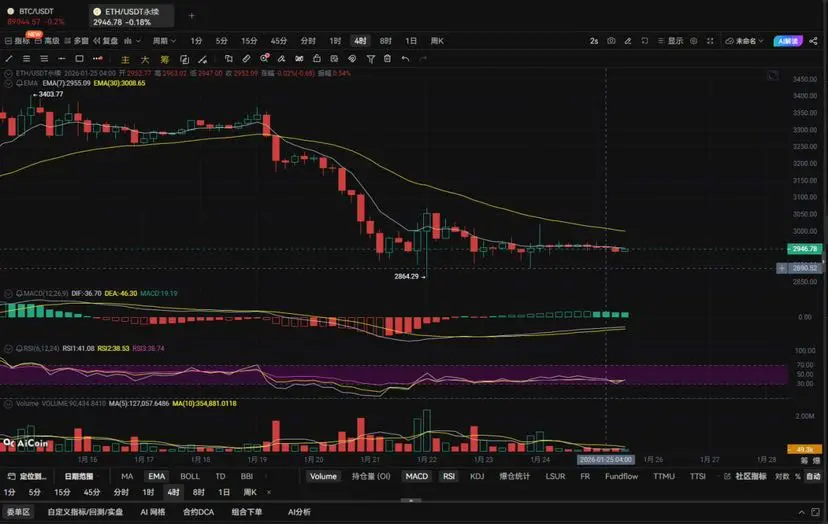Collapse the Volume panel

(x=8, y=404)
